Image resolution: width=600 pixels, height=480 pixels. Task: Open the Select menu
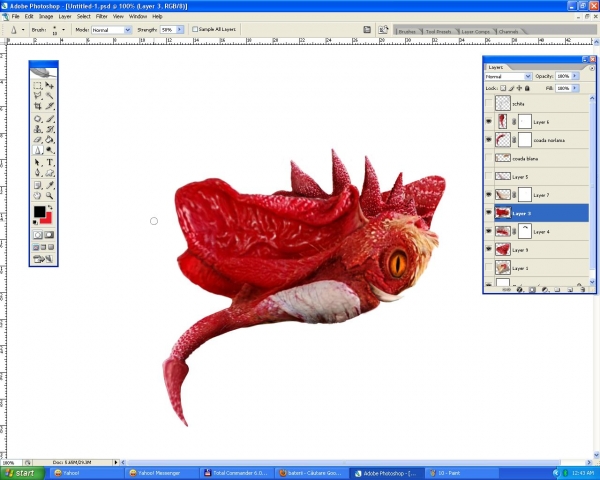(83, 16)
